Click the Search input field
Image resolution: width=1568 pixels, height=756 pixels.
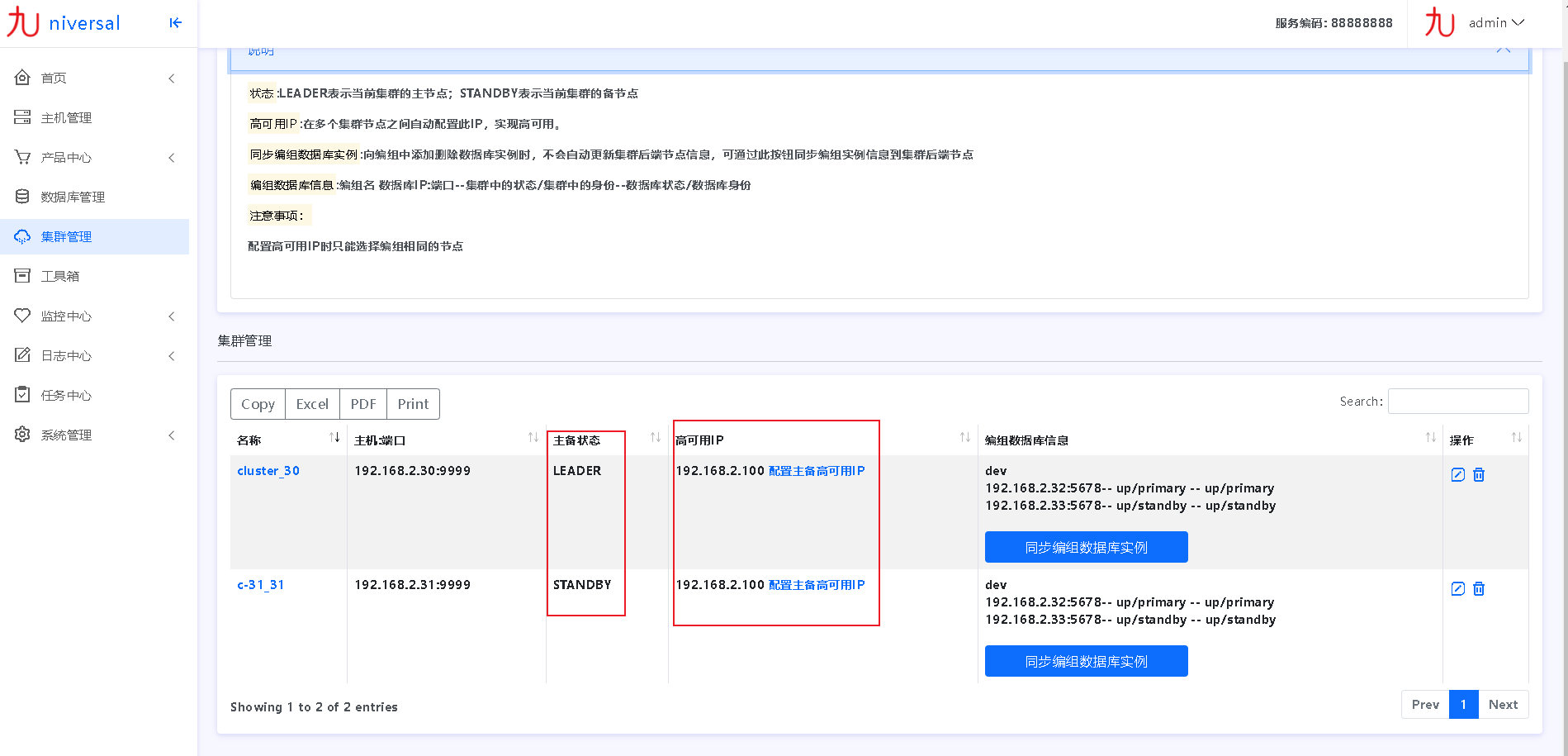1457,401
